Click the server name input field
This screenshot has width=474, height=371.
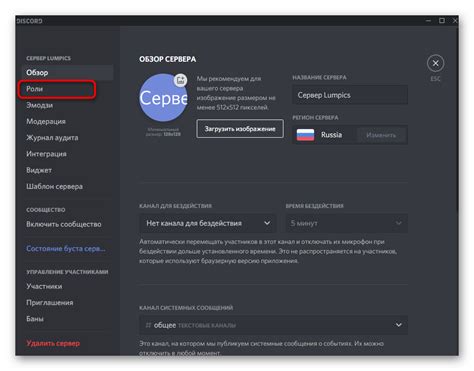click(350, 95)
